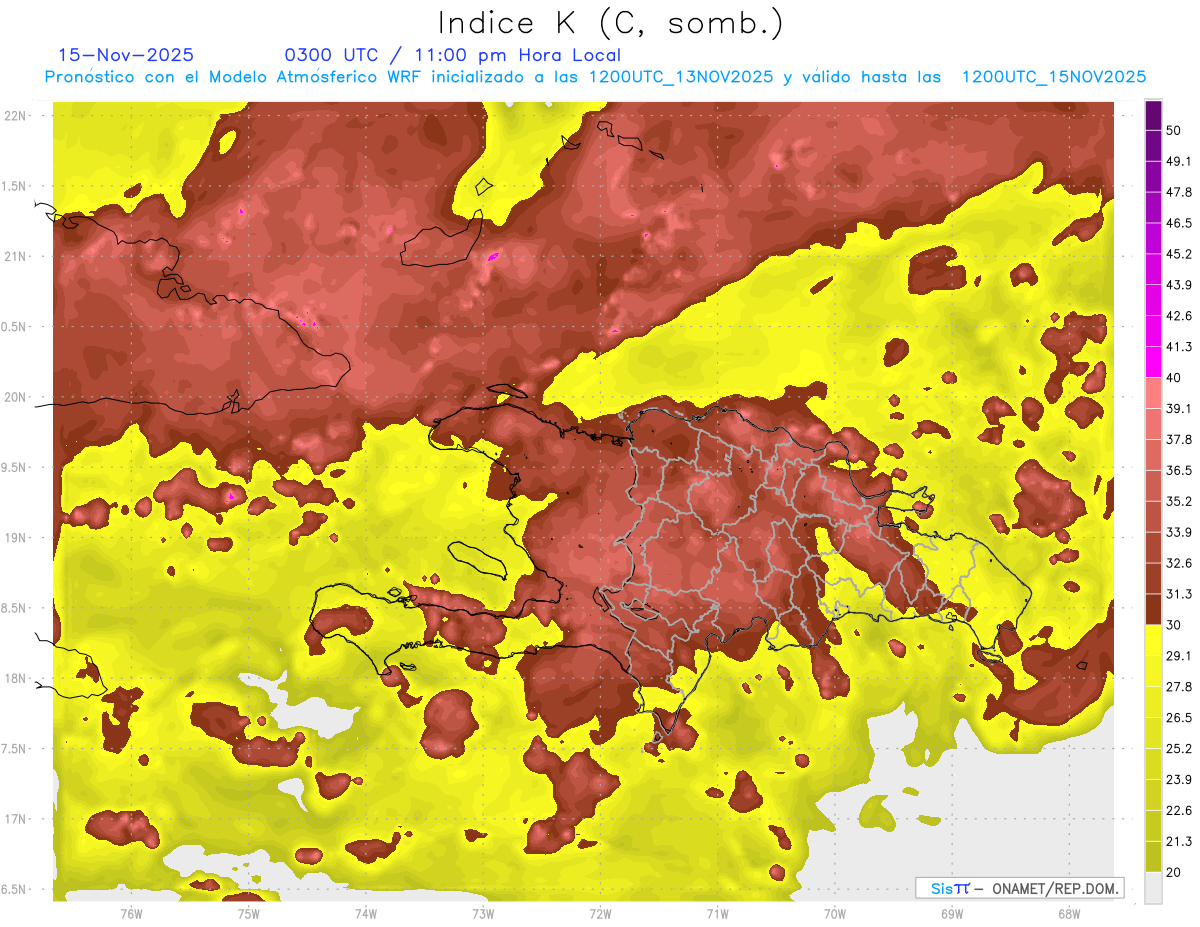Click the '19N' latitude axis label

coord(16,537)
